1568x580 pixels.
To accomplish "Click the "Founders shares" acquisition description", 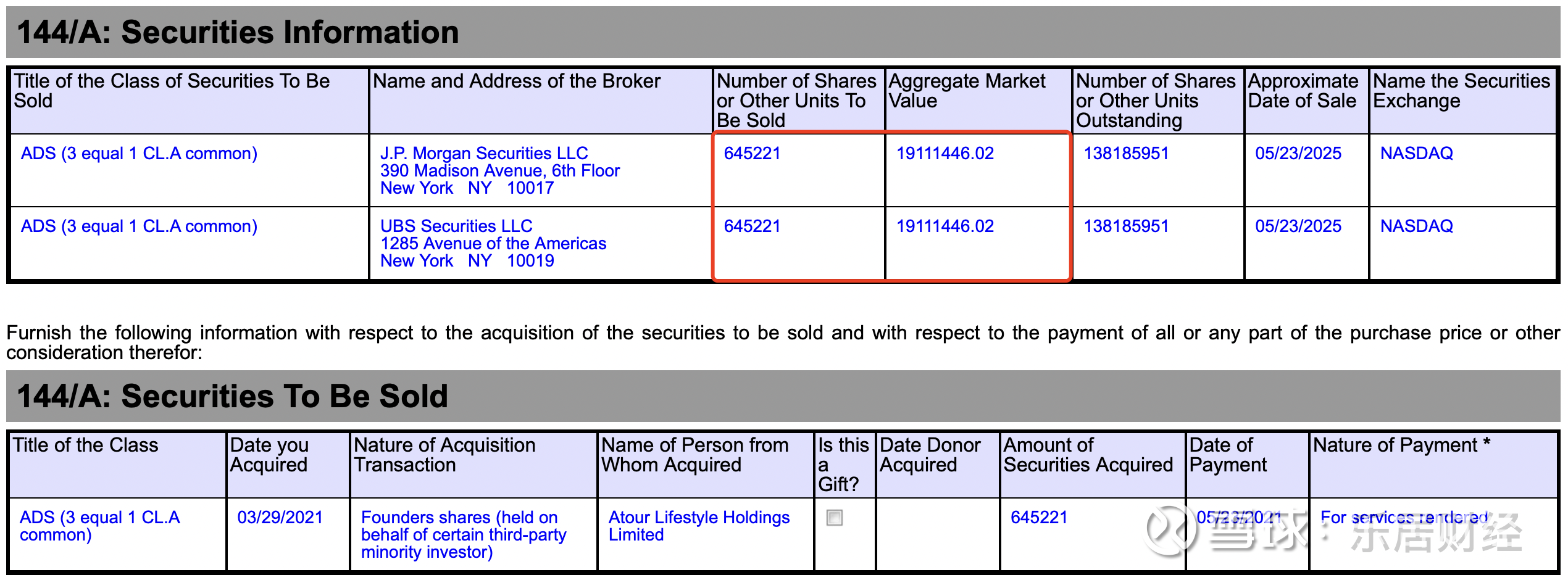I will click(463, 534).
